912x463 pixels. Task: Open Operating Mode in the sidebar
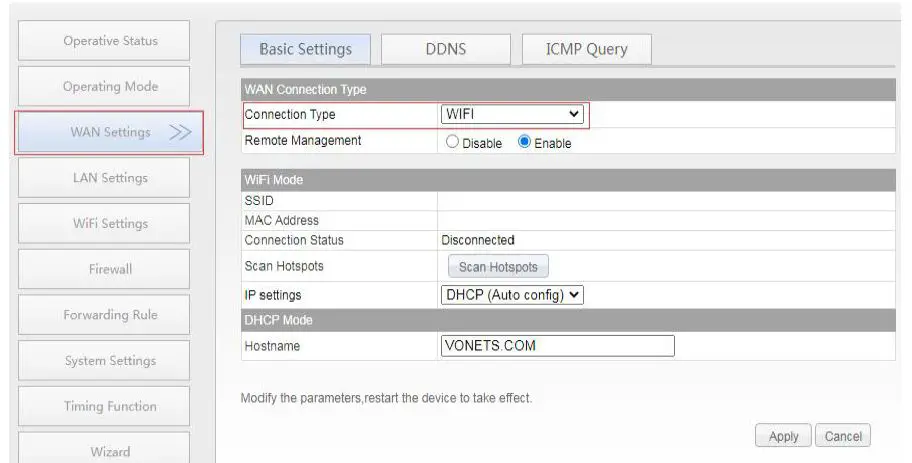tap(110, 87)
